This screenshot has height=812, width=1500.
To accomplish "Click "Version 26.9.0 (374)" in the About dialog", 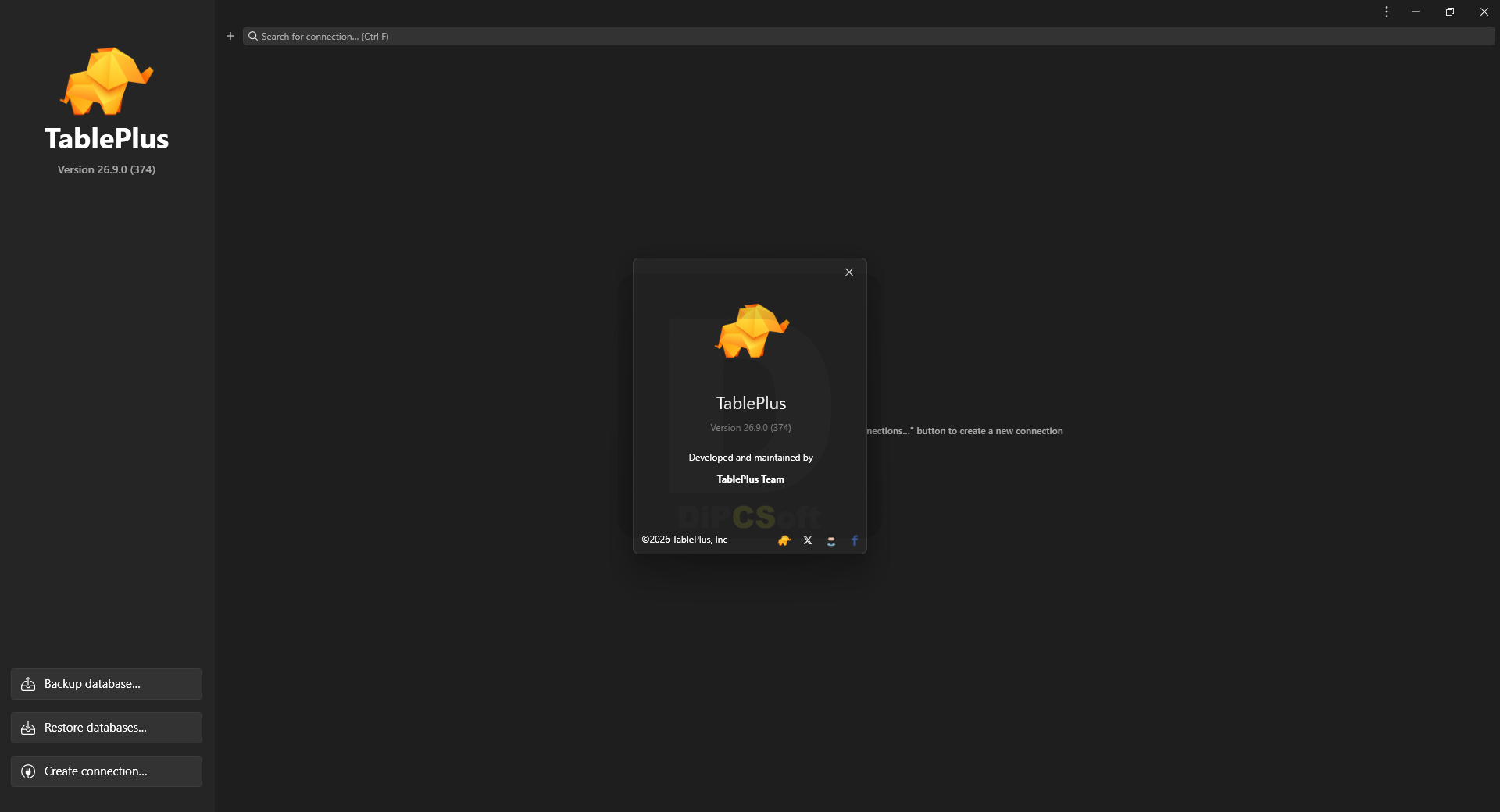I will coord(751,428).
